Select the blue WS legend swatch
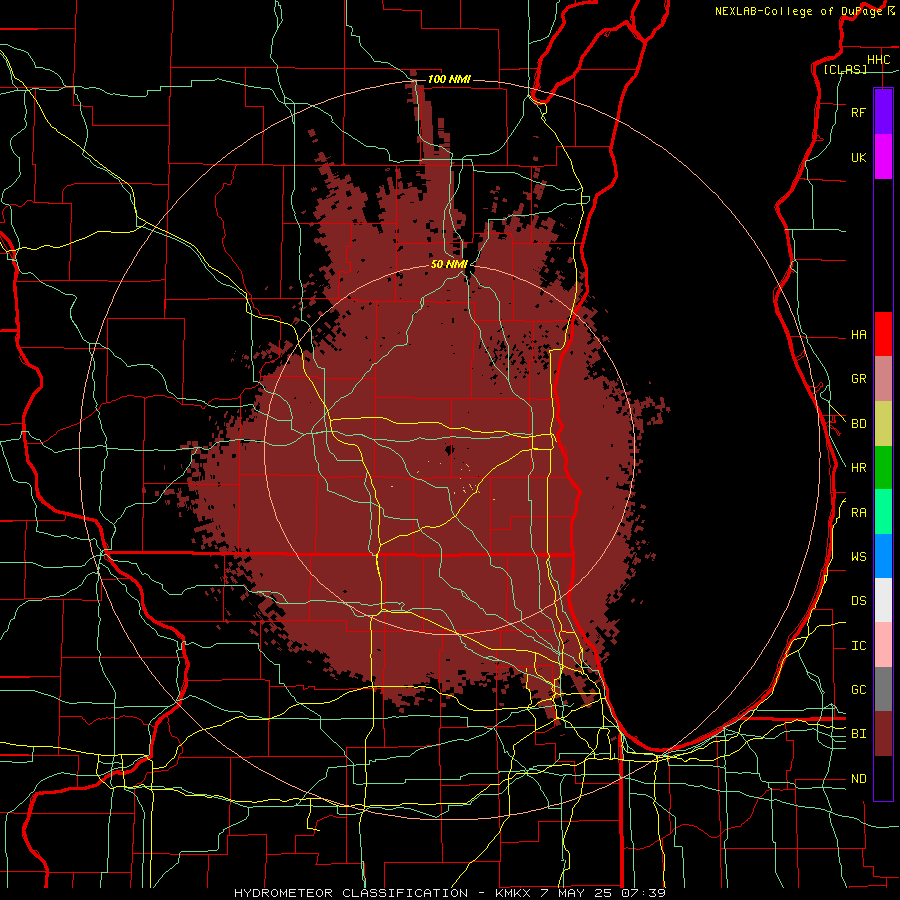The width and height of the screenshot is (900, 900). coord(883,556)
